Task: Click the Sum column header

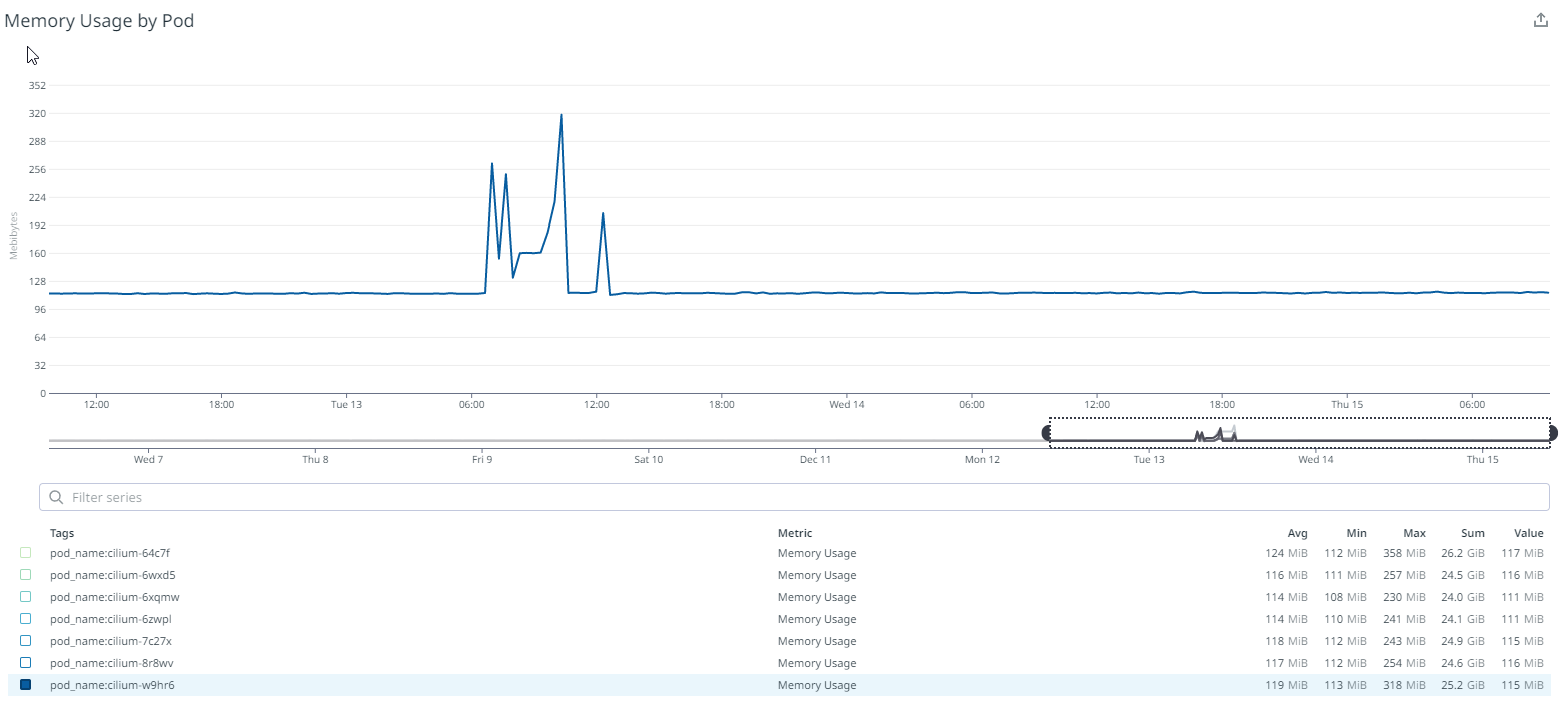Action: coord(1473,533)
